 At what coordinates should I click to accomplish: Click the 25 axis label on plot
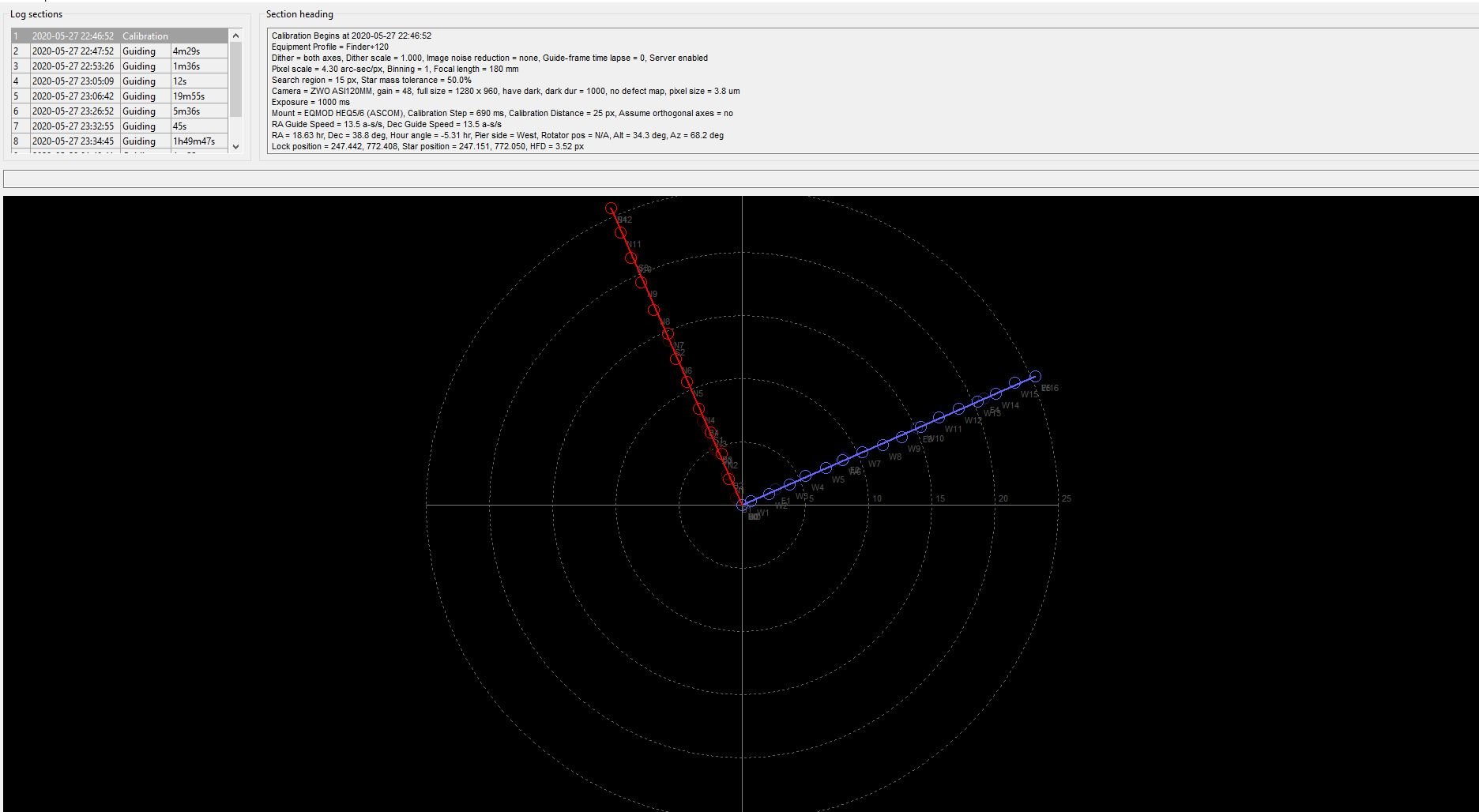point(1067,498)
